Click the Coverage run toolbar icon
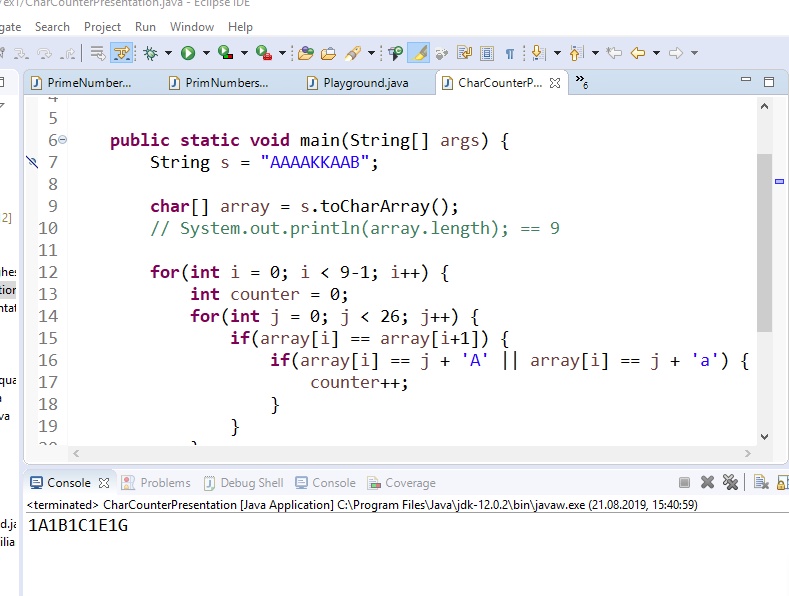Screen dimensions: 789x596 click(x=225, y=53)
